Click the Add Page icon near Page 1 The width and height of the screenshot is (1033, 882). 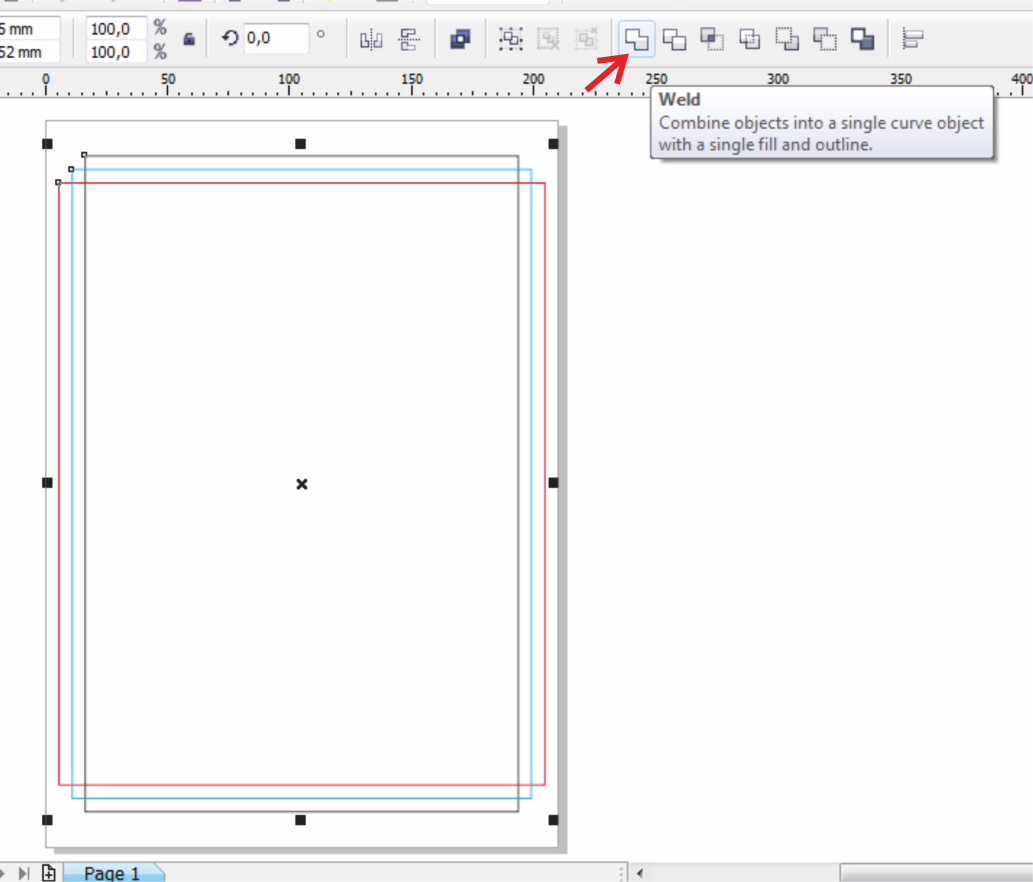(x=49, y=870)
